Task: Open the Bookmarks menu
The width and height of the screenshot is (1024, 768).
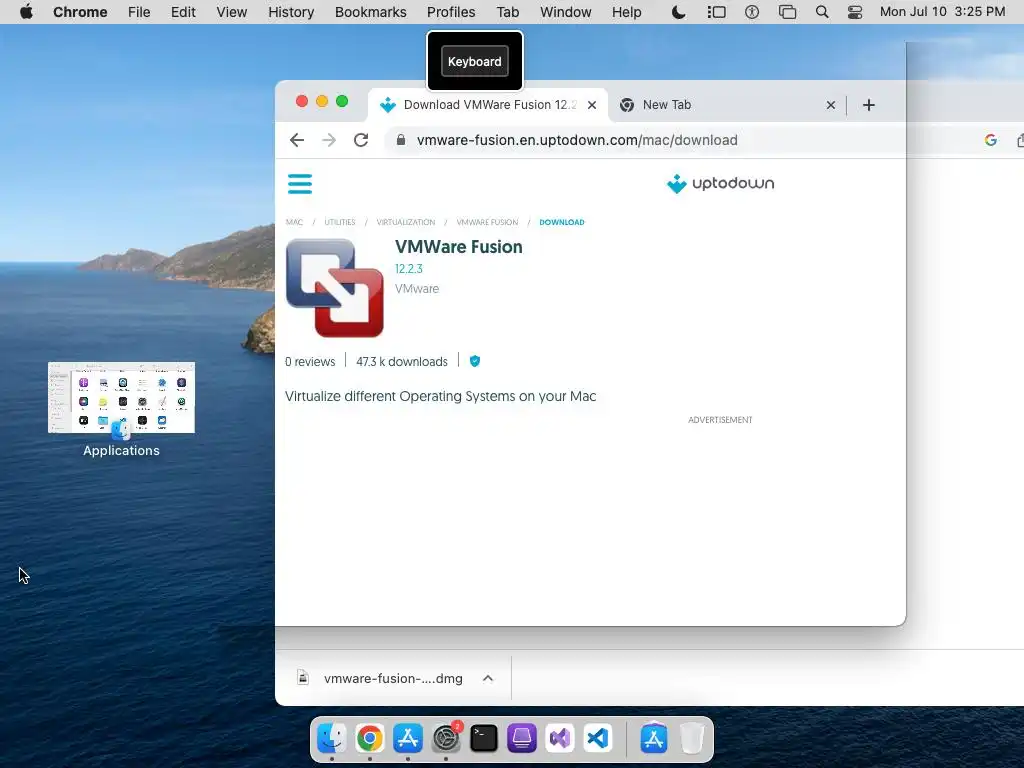Action: click(x=370, y=12)
